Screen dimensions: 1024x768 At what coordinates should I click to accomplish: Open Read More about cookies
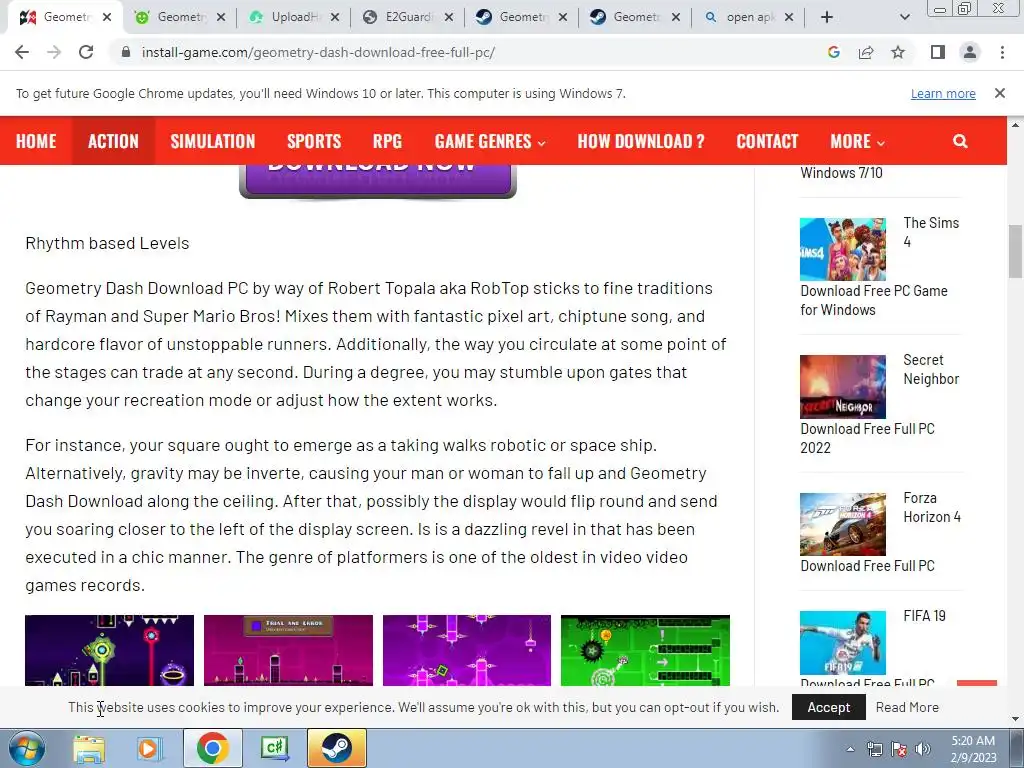[x=907, y=707]
